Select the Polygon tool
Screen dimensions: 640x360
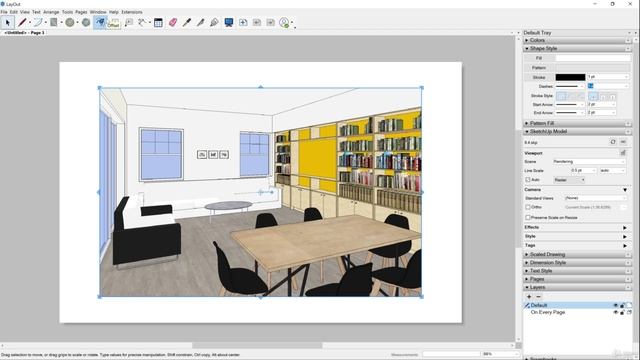point(86,22)
